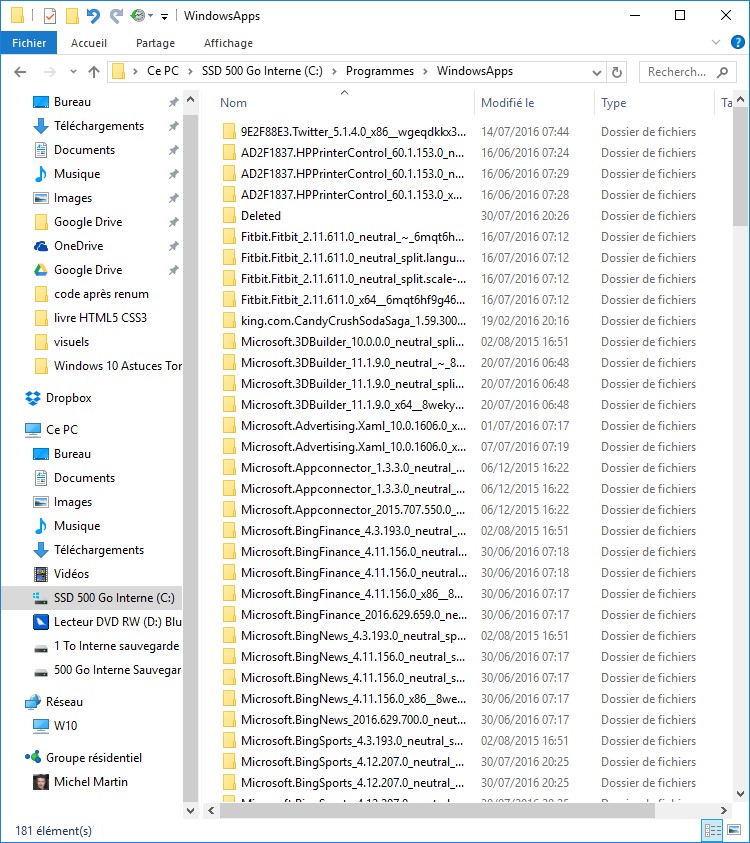Select Microsoft.BingNews_2016.629.700.0 folder

tap(353, 719)
